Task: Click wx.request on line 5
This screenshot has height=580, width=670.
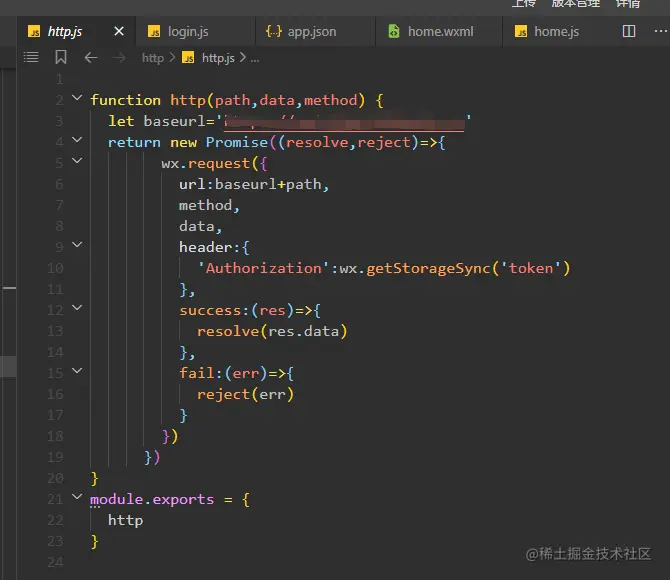Action: (x=206, y=163)
